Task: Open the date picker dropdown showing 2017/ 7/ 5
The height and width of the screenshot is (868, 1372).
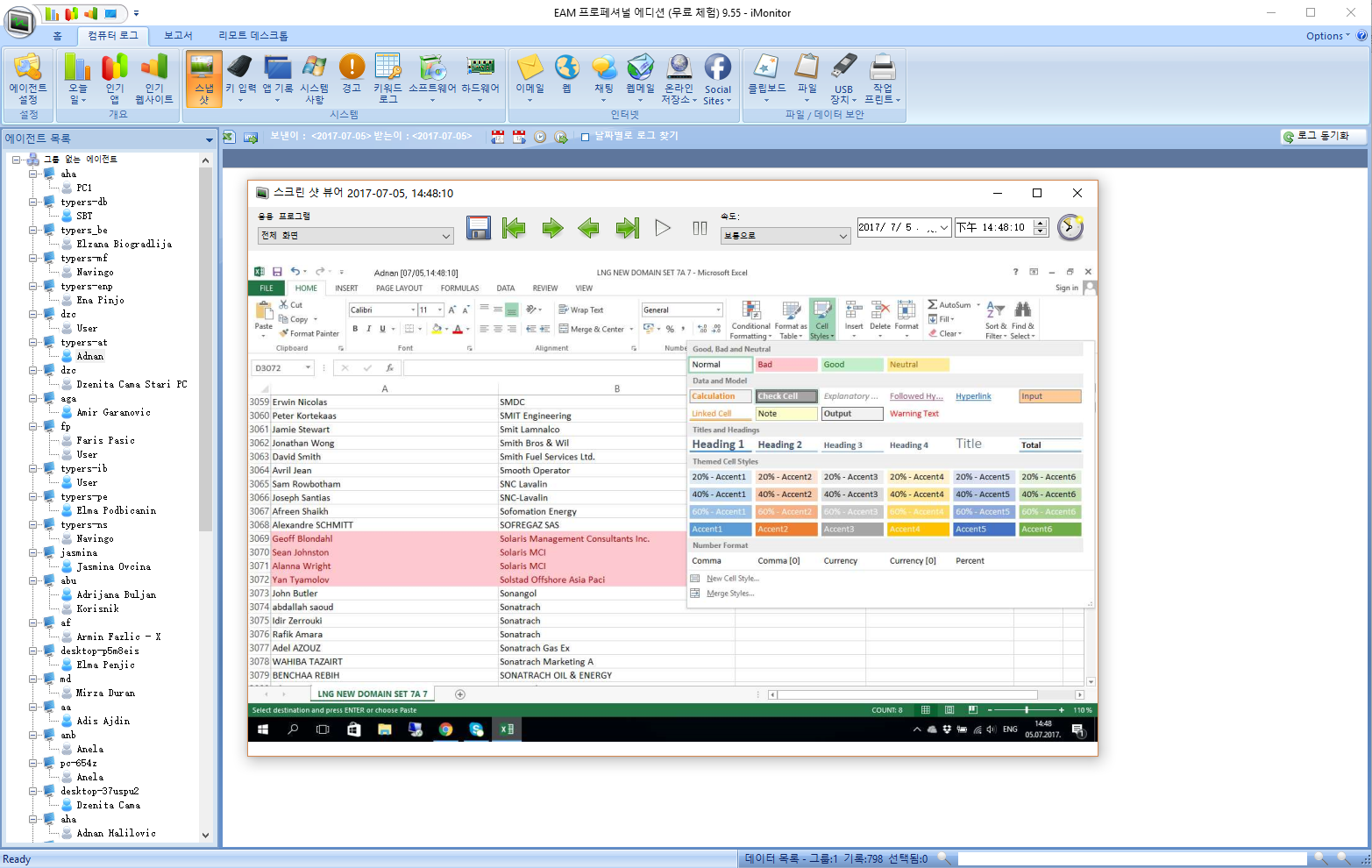Action: click(944, 227)
